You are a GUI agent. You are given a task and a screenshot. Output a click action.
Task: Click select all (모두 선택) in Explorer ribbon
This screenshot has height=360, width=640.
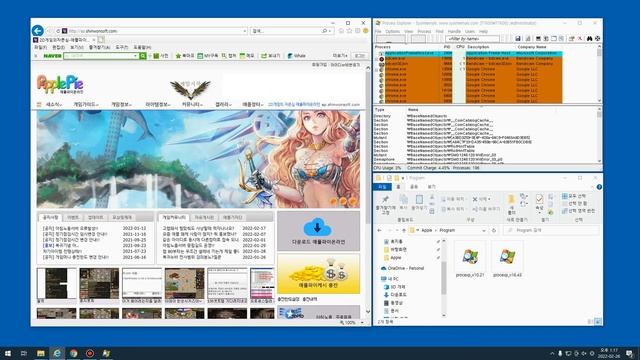click(x=575, y=196)
